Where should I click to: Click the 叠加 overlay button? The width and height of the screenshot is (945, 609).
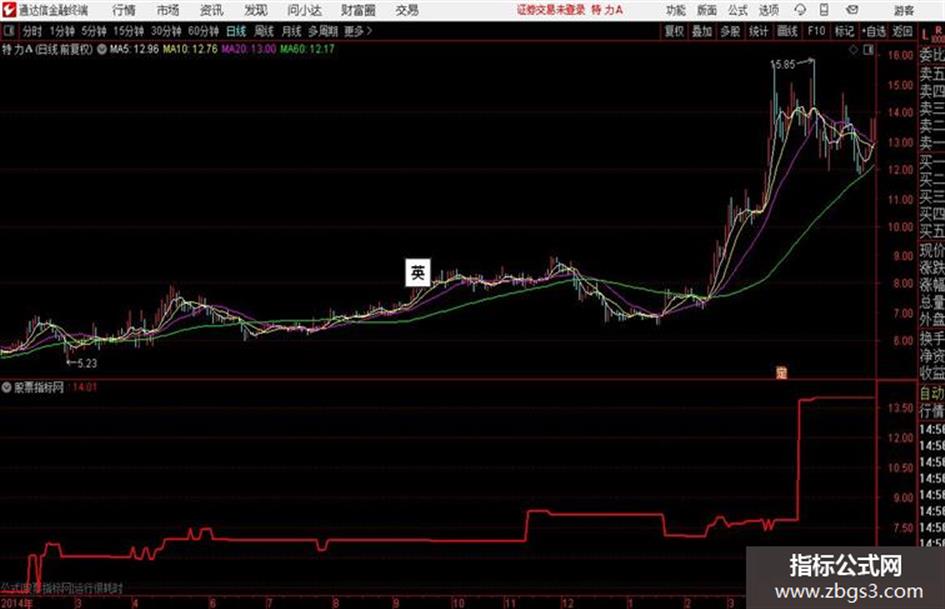[702, 31]
